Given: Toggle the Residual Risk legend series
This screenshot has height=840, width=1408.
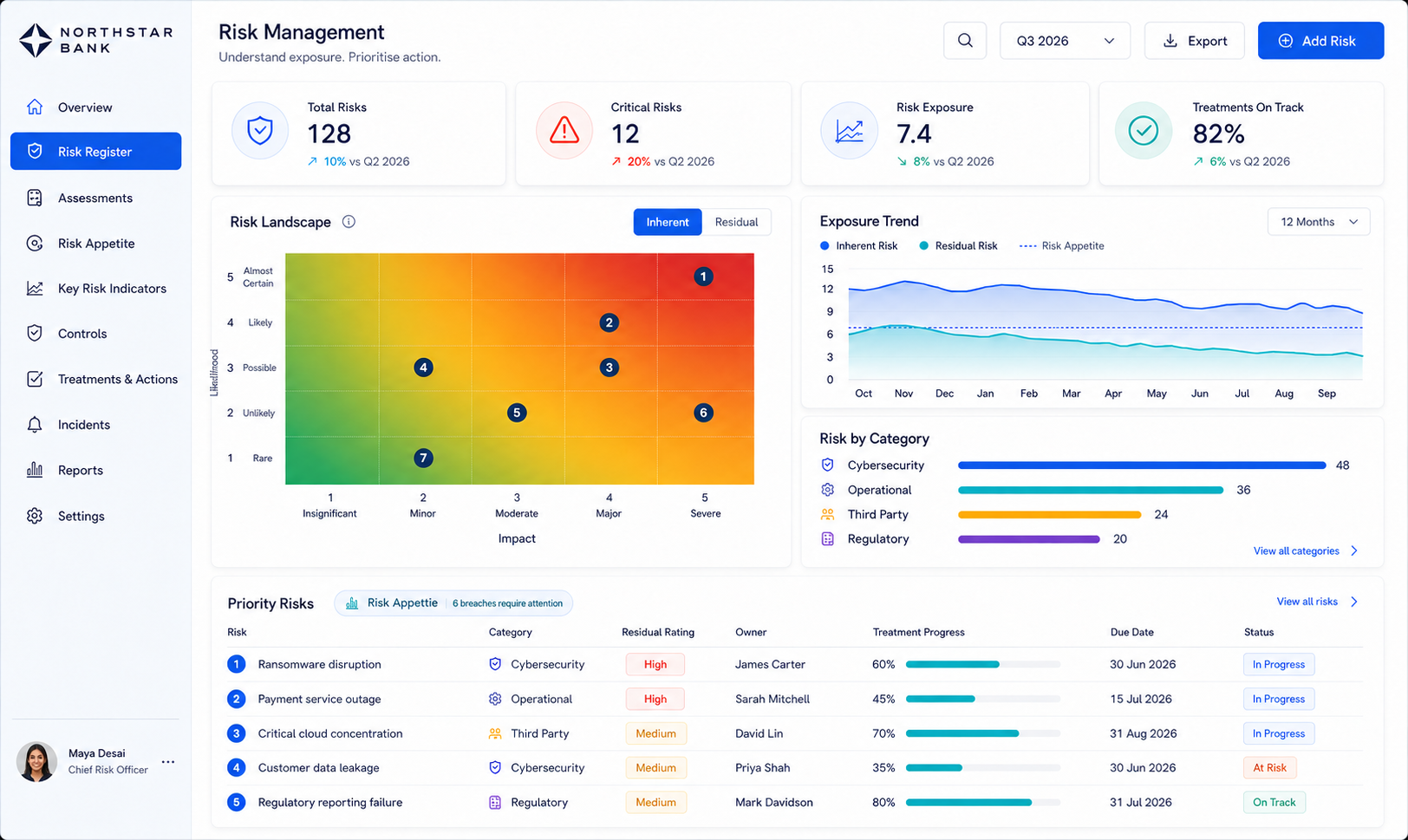Looking at the screenshot, I should (x=958, y=246).
